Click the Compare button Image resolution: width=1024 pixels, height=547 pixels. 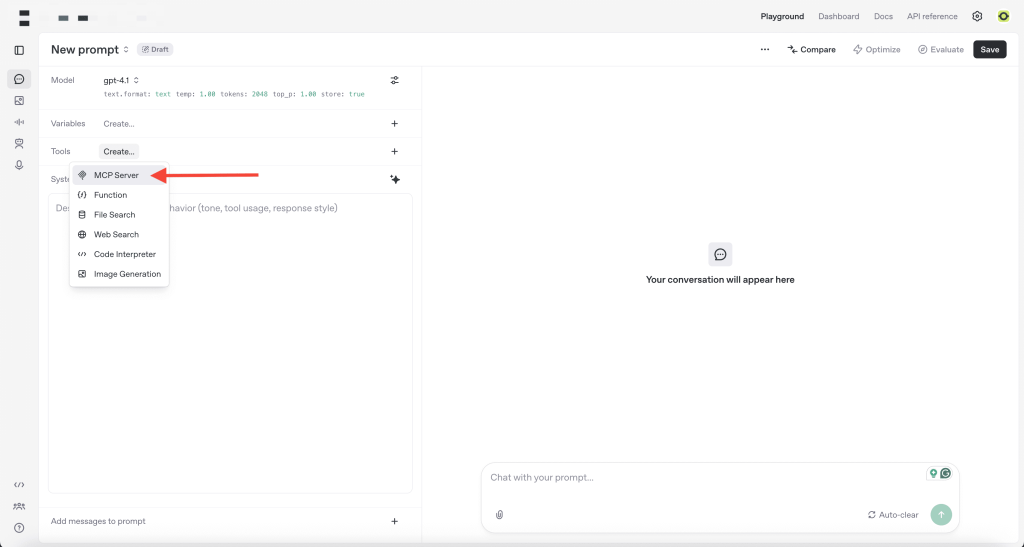pos(811,49)
